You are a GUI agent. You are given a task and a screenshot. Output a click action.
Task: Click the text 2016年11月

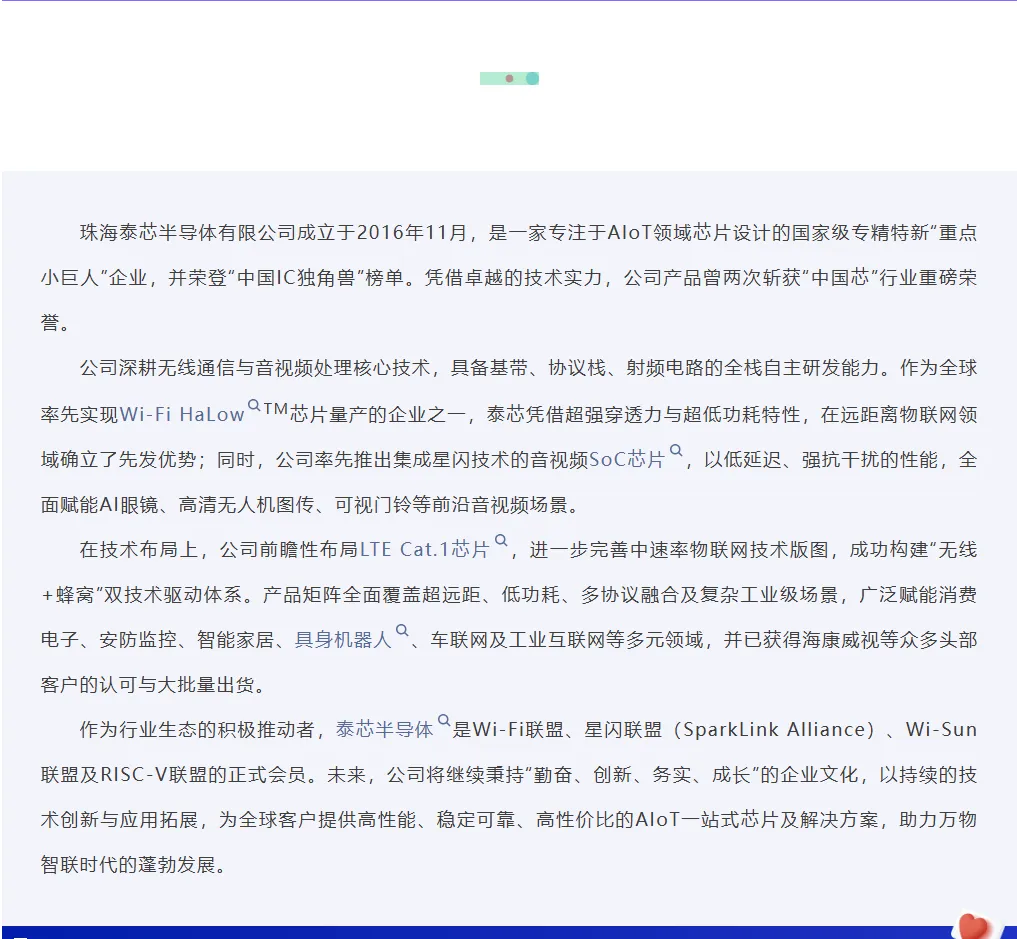point(412,233)
